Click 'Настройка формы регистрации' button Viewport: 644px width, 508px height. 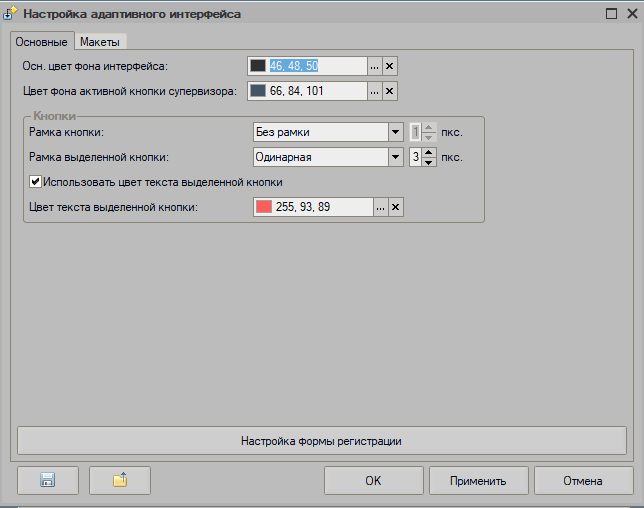tap(321, 440)
